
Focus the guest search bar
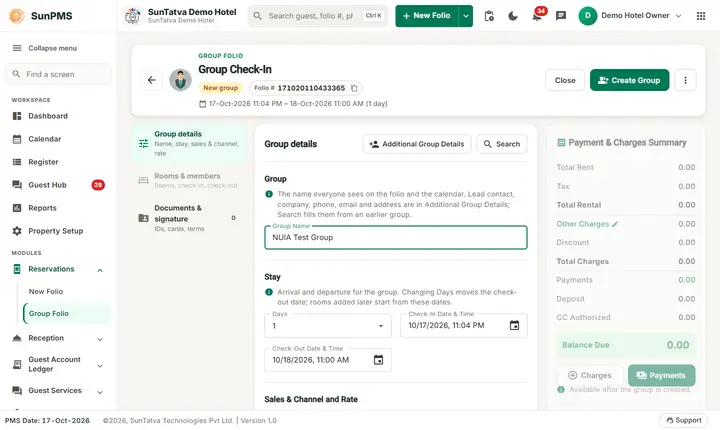click(318, 16)
